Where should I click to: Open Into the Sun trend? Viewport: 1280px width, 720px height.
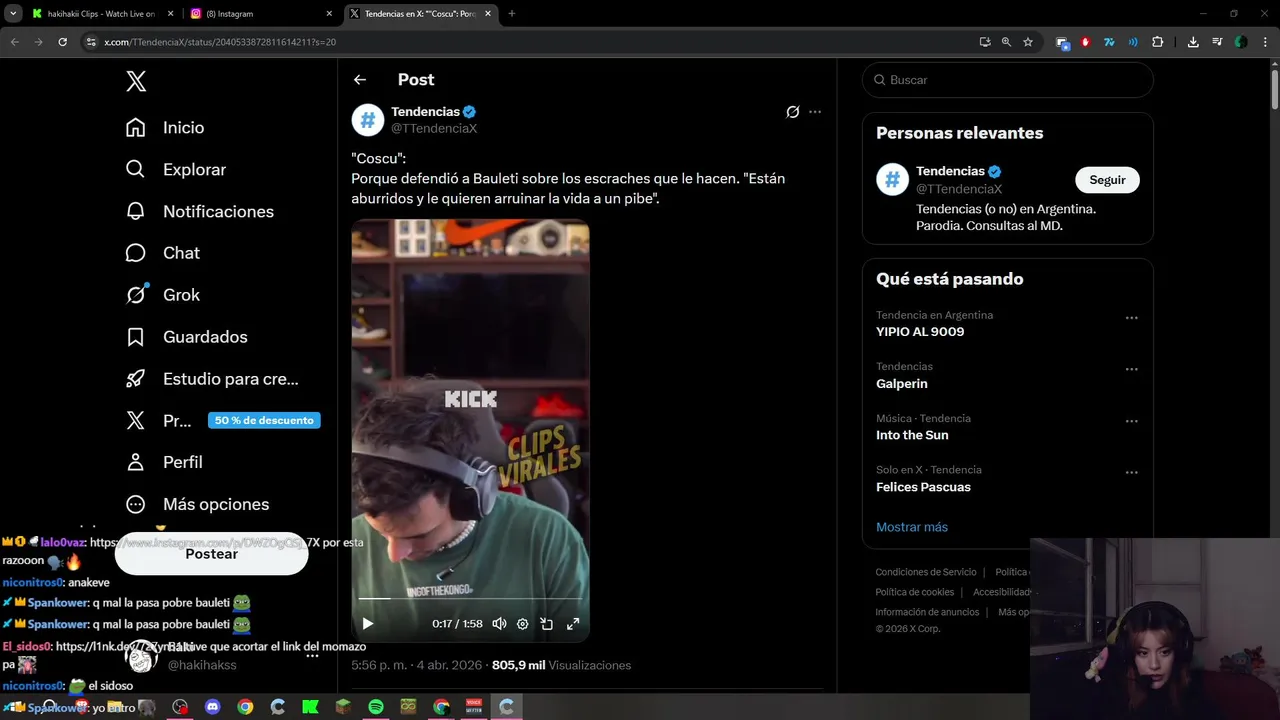point(912,435)
